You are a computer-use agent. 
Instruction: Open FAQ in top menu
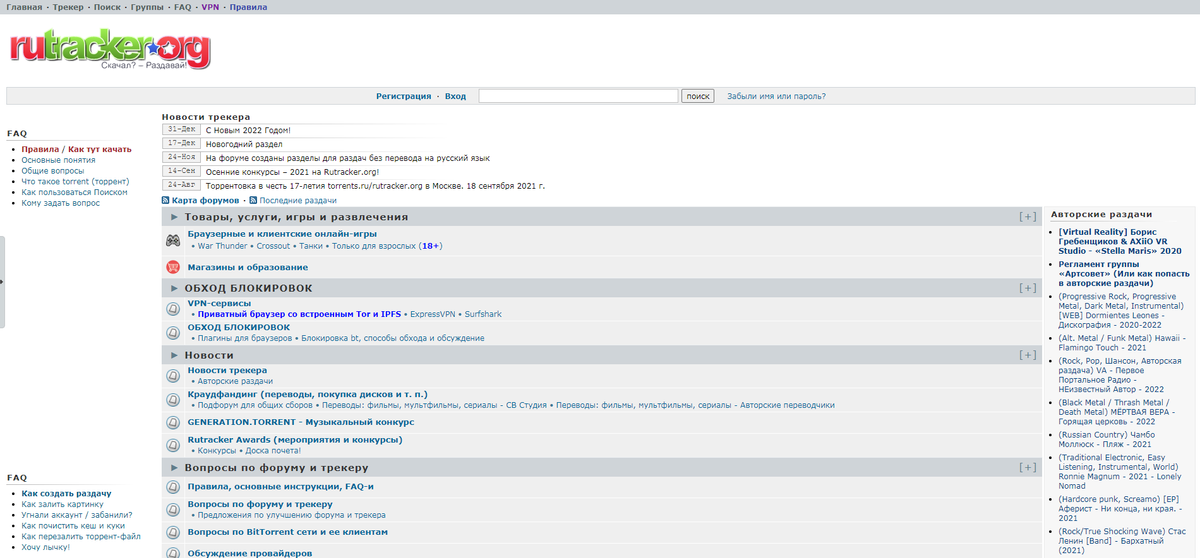(x=182, y=7)
